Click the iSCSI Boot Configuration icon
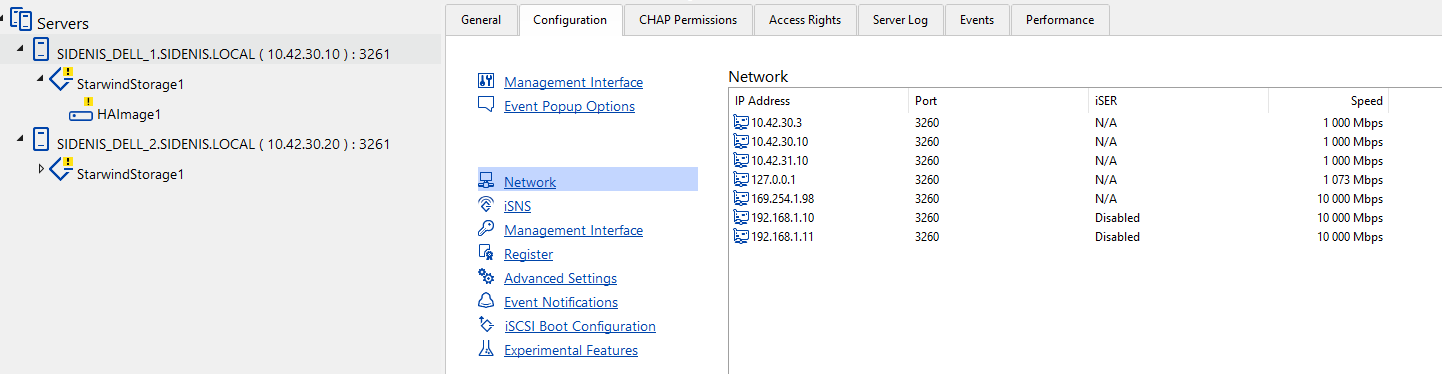Viewport: 1442px width, 374px height. click(x=486, y=325)
